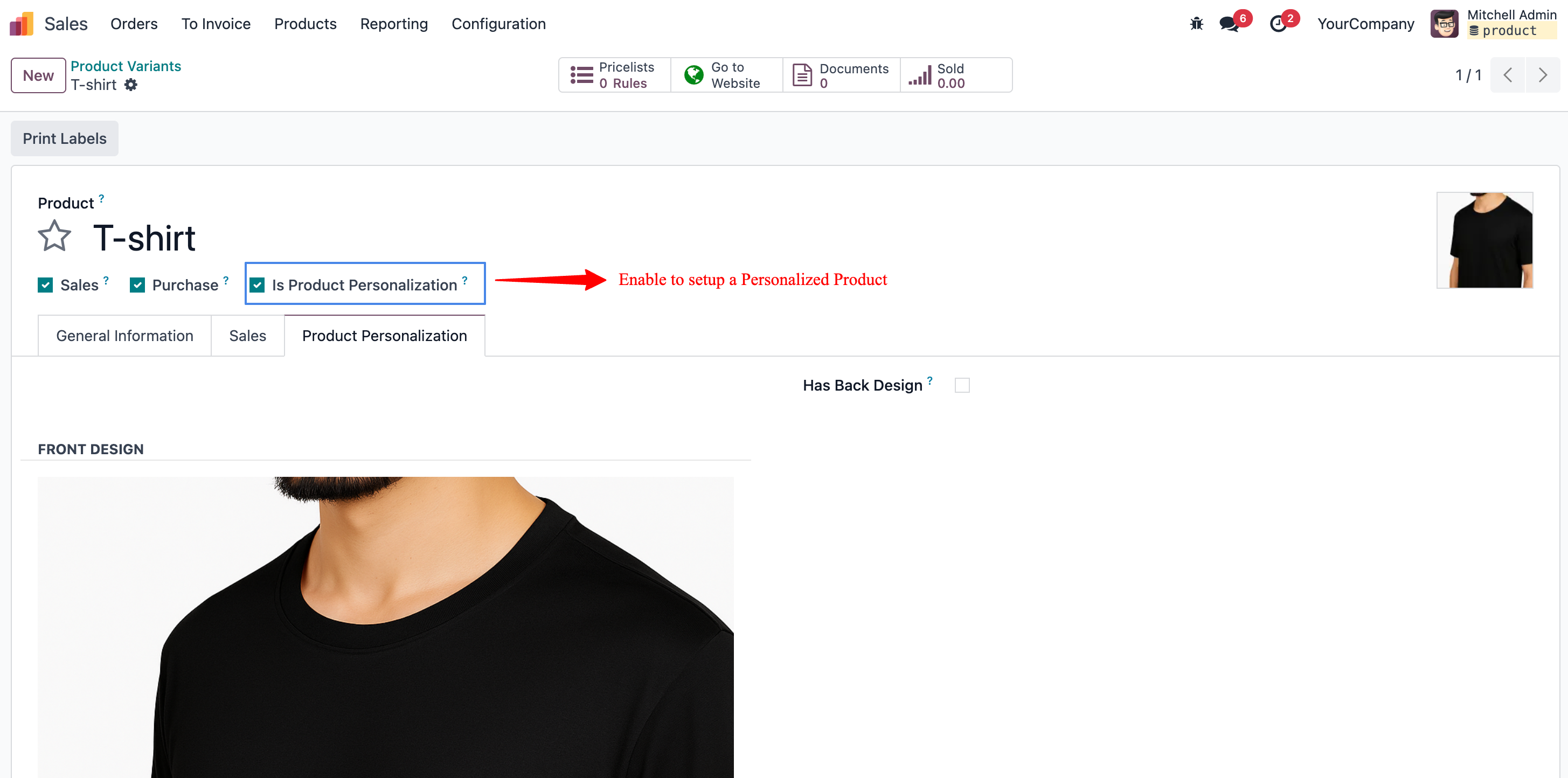Click the Purchase checkbox help question mark

[225, 280]
